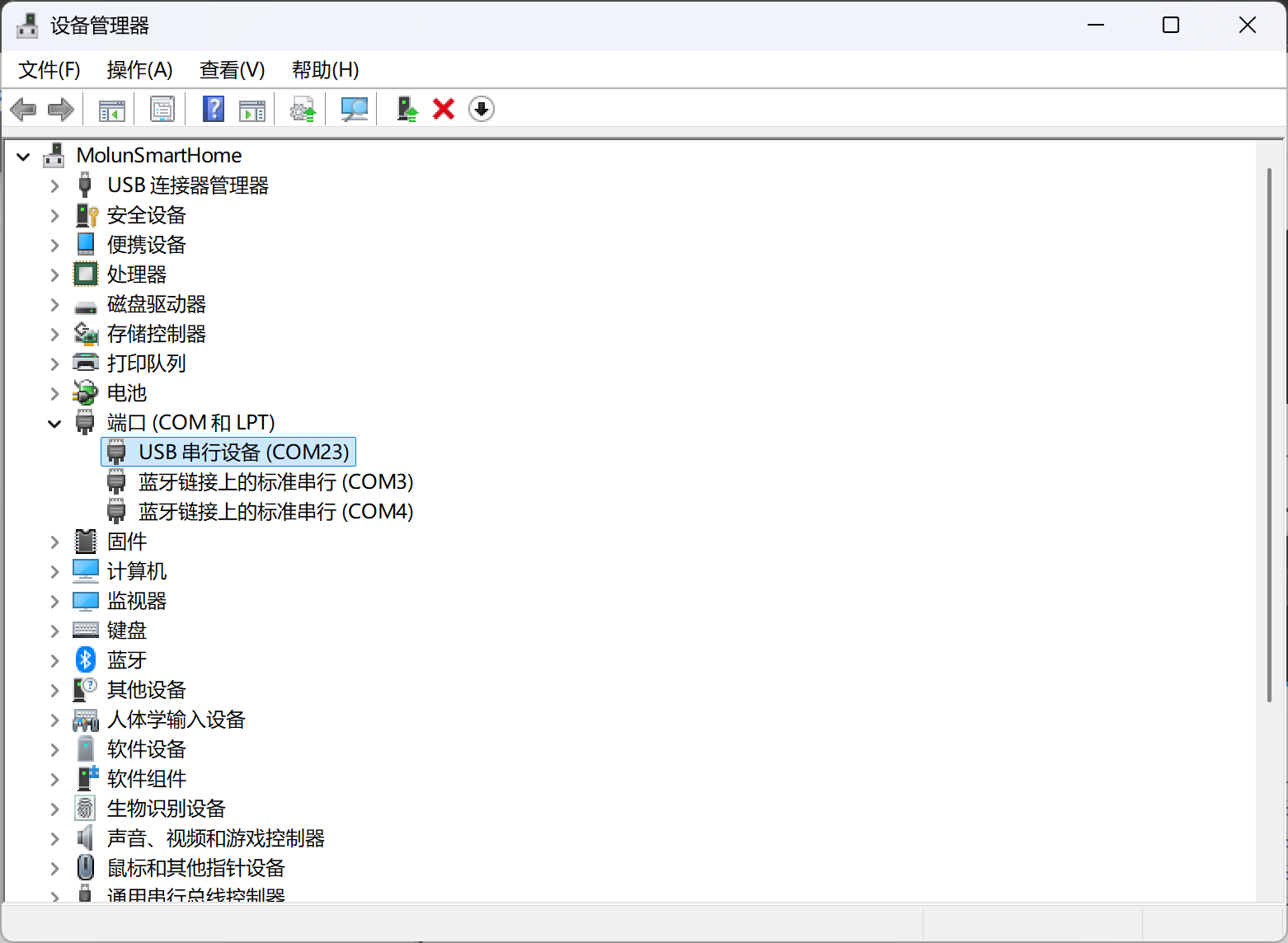The width and height of the screenshot is (1288, 943).
Task: Click the scan for hardware changes icon
Action: coord(355,109)
